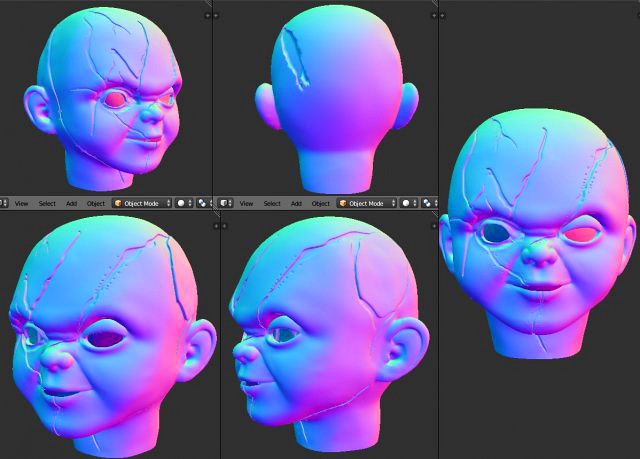640x459 pixels.
Task: Open Add menu under the angled-face viewport
Action: click(71, 203)
